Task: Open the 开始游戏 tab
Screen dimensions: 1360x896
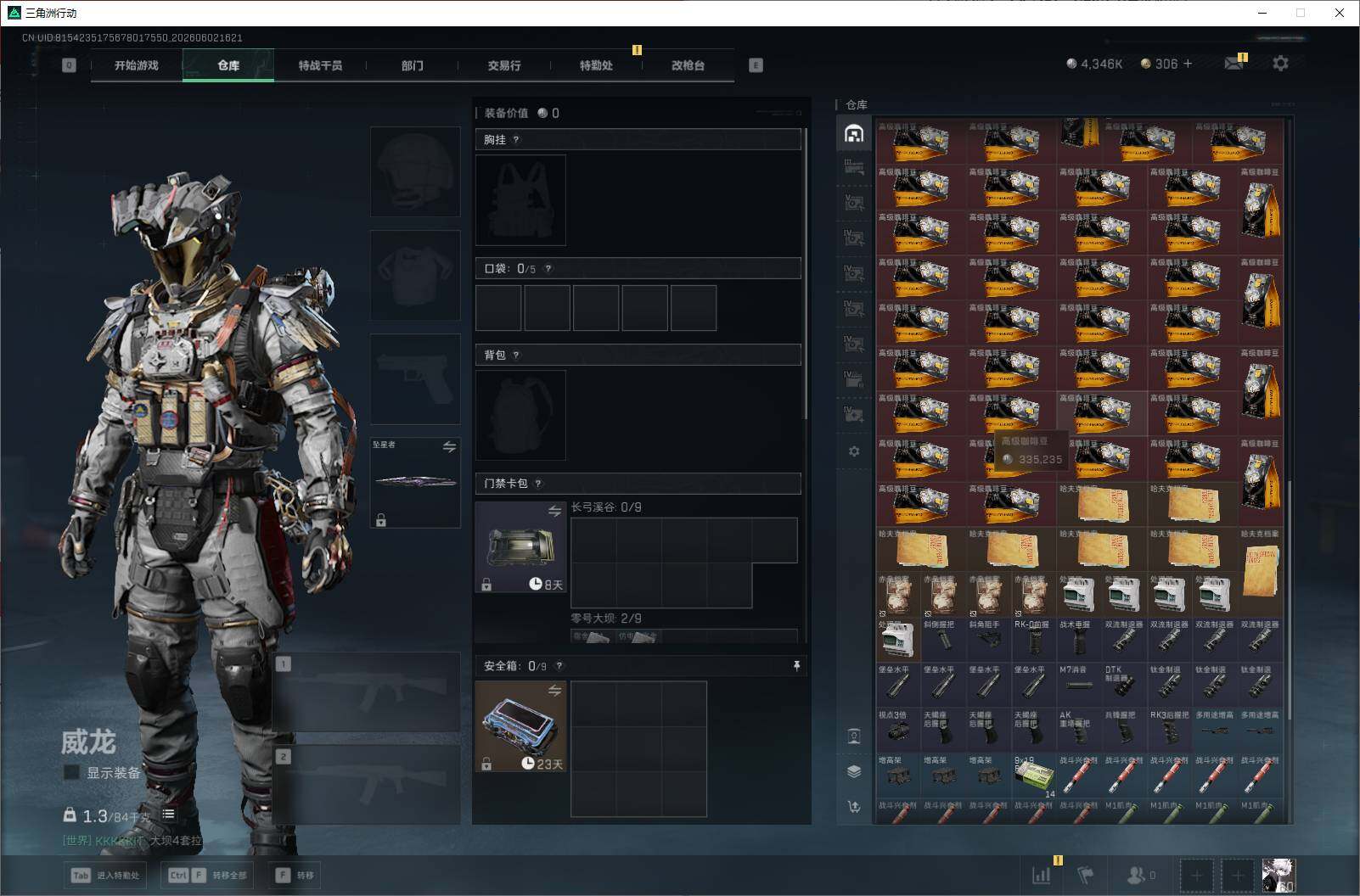Action: 137,65
